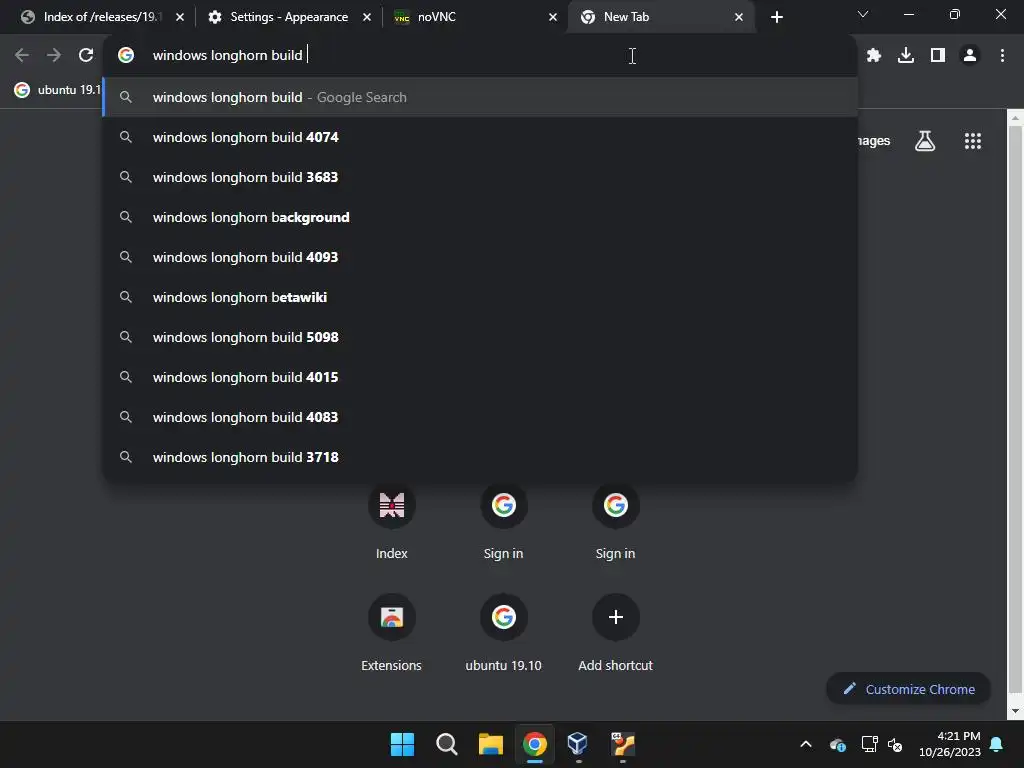Open the Extensions puzzle icon
1024x768 pixels.
pyautogui.click(x=874, y=56)
